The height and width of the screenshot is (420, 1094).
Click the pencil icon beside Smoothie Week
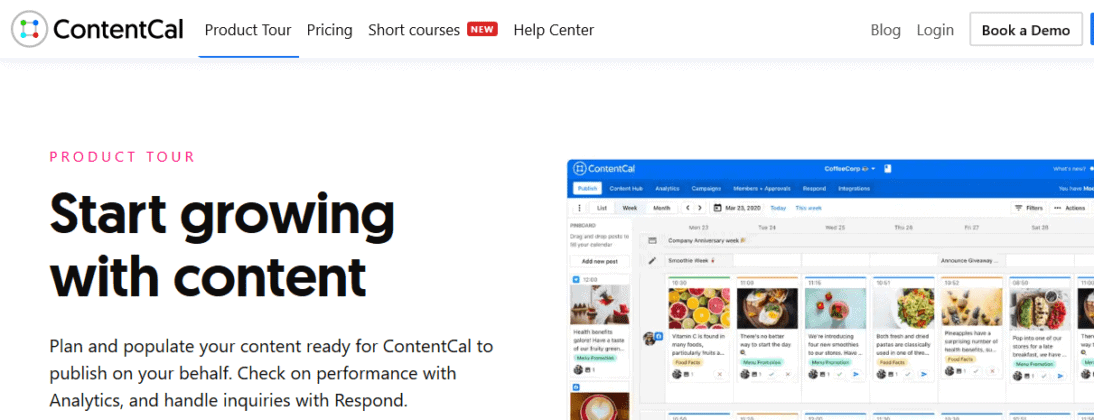click(652, 261)
